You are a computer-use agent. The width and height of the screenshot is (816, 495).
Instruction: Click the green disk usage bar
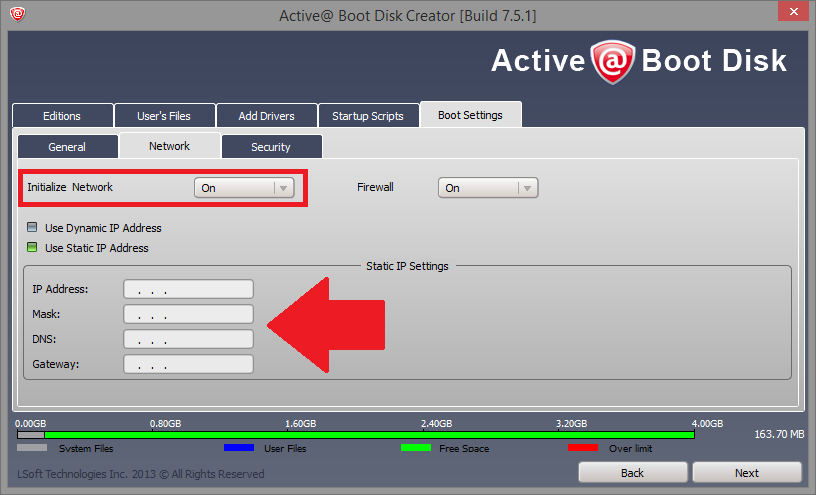(x=370, y=435)
